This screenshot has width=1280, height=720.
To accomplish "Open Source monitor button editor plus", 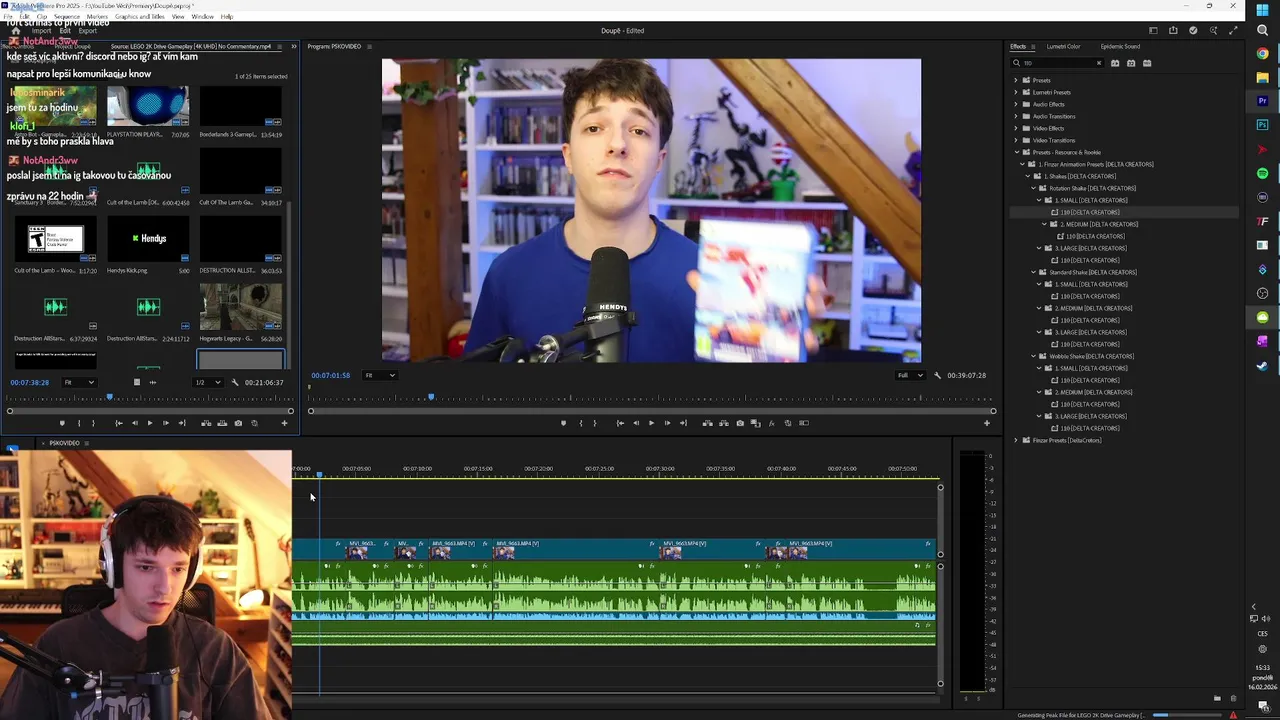I will (284, 423).
